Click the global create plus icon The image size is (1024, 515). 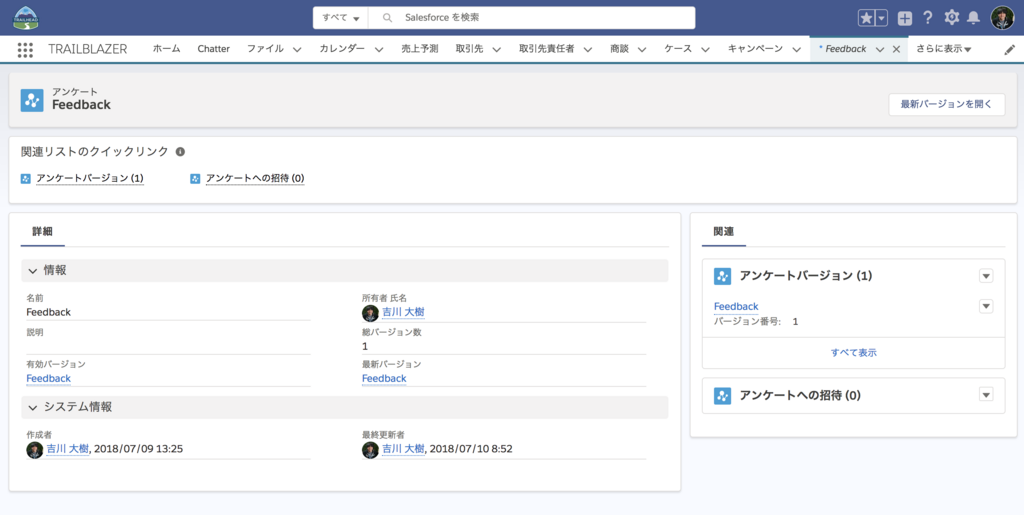[x=904, y=18]
